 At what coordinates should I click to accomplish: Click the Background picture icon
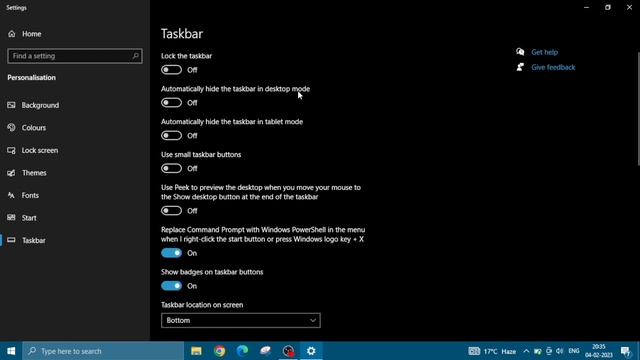11,105
